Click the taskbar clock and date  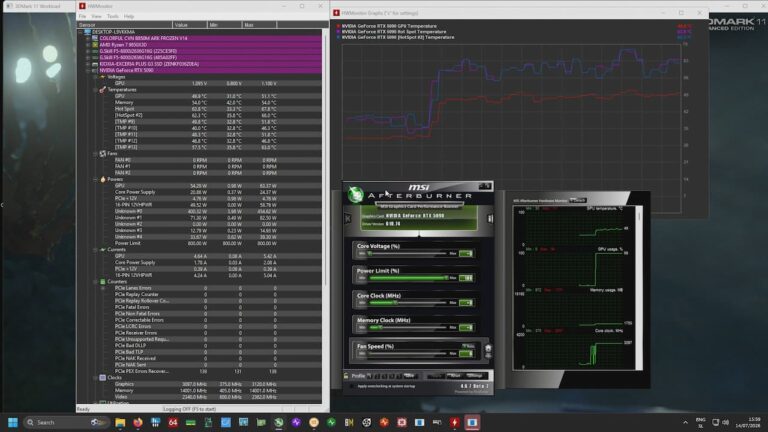[750, 422]
